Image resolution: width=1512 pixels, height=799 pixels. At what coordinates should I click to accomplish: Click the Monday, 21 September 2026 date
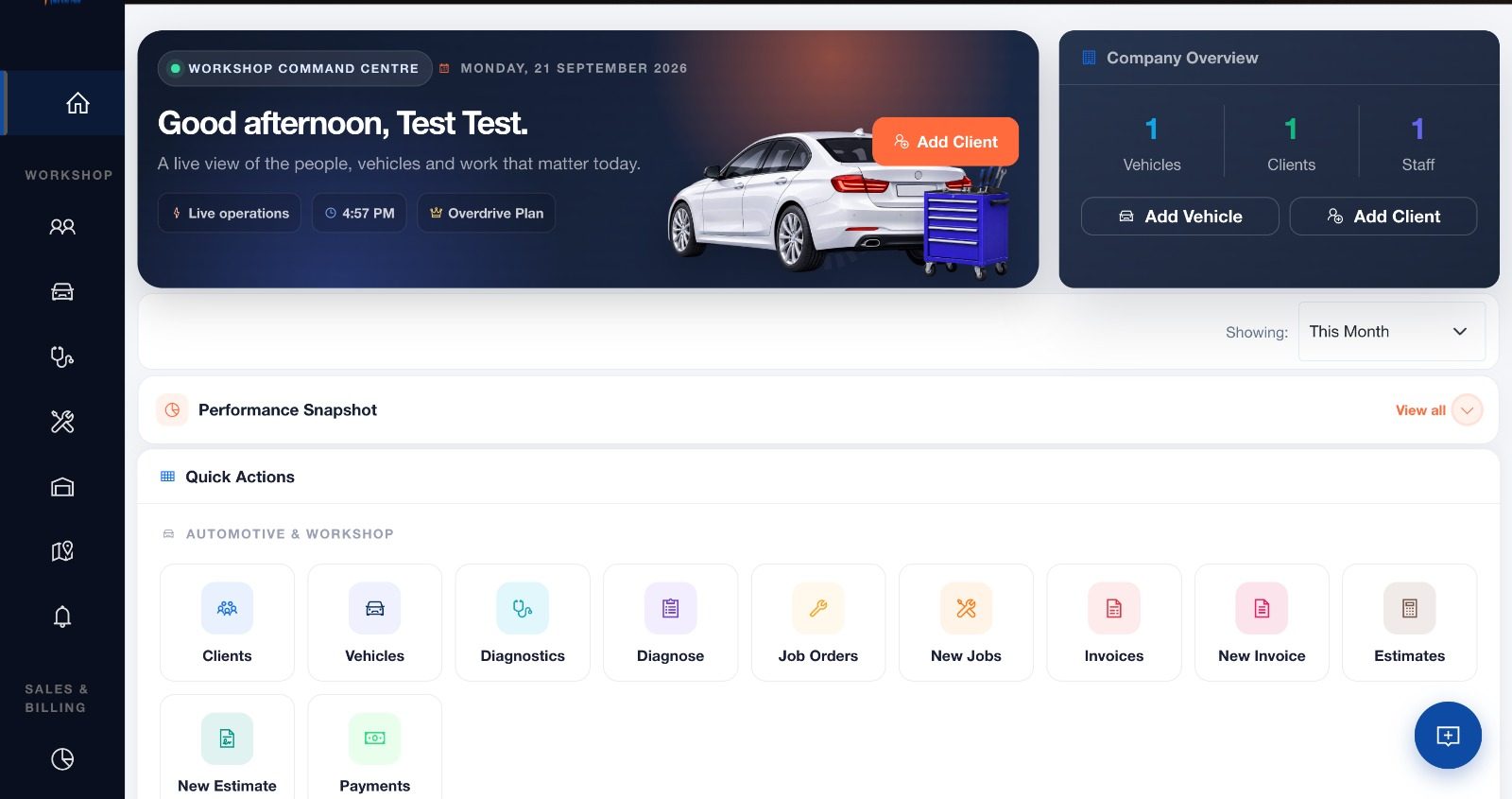(574, 68)
